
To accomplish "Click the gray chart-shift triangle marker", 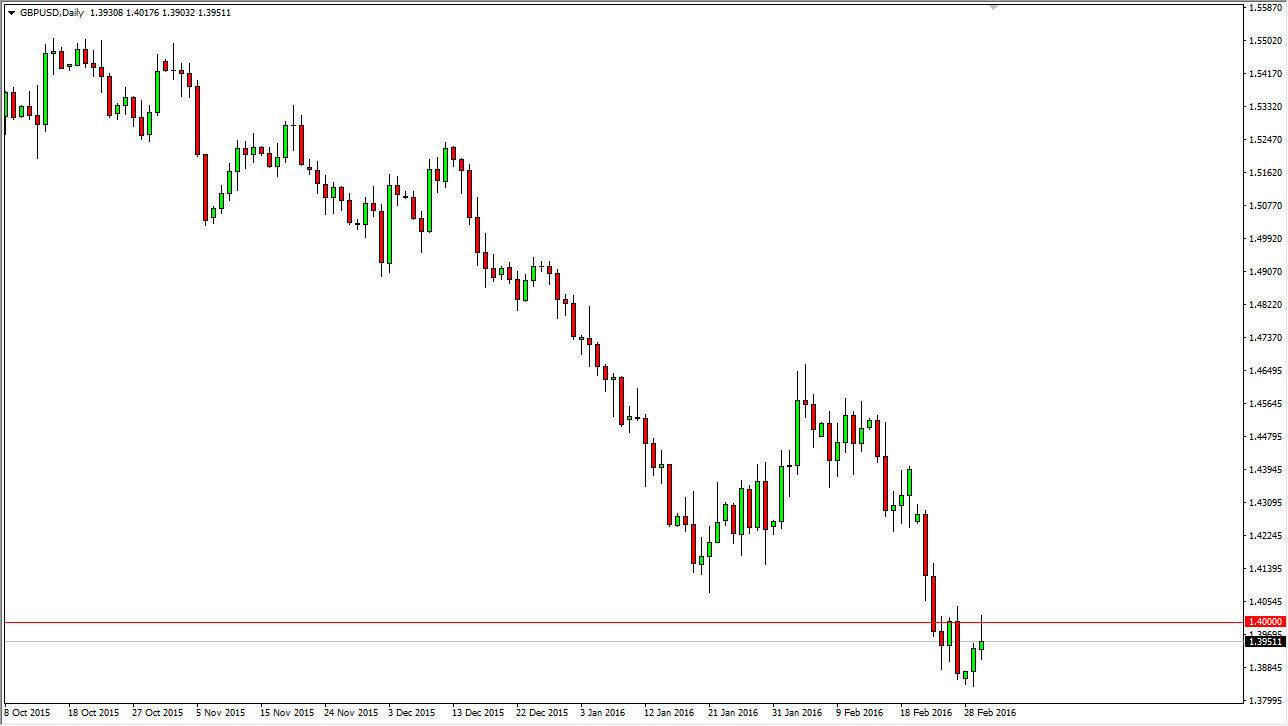I will (x=993, y=6).
